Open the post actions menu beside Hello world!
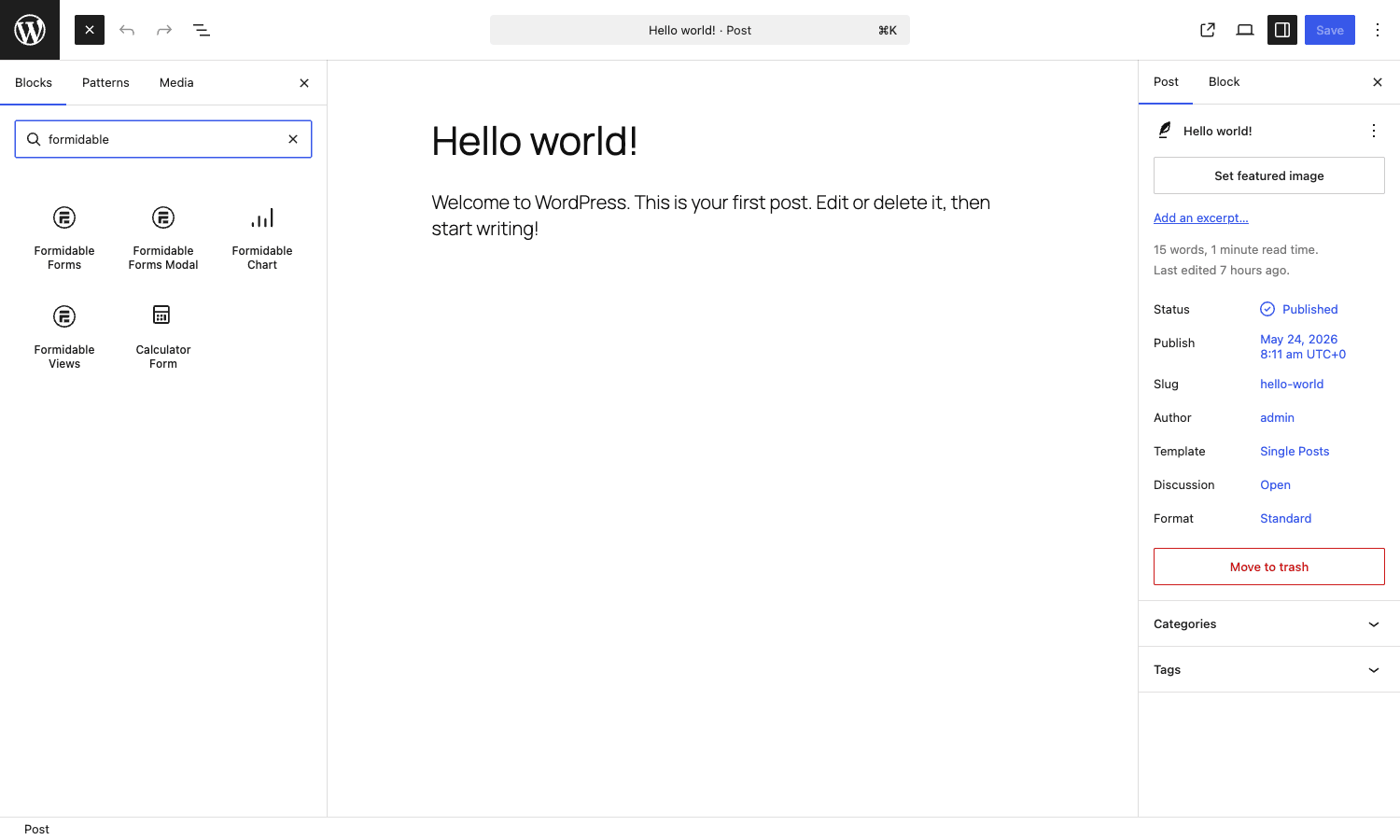The width and height of the screenshot is (1400, 840). (1374, 131)
